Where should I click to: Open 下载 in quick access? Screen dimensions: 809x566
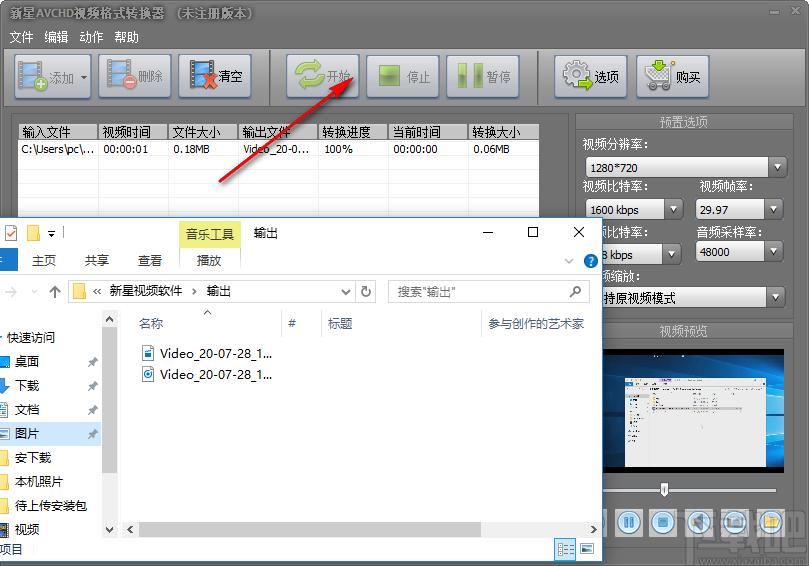(27, 385)
